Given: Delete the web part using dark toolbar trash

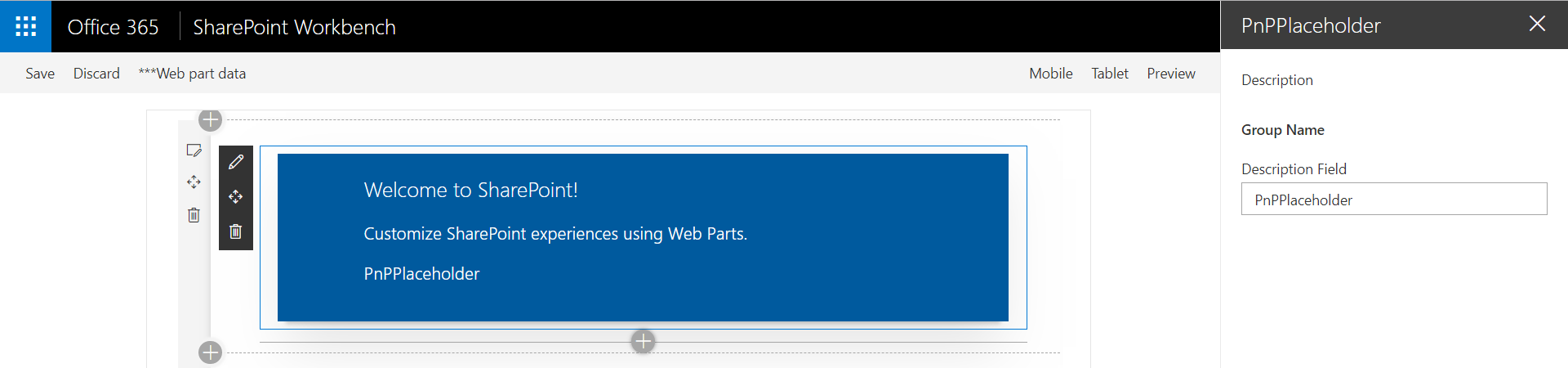Looking at the screenshot, I should [236, 231].
